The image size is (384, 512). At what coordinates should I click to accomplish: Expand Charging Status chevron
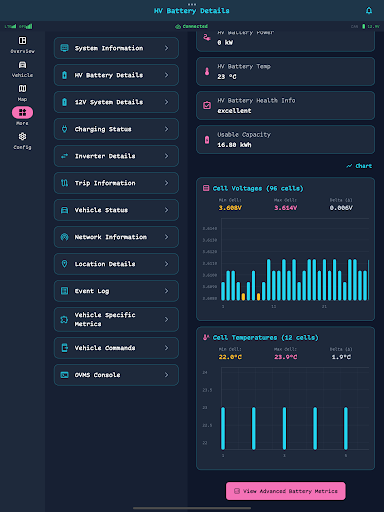(167, 129)
